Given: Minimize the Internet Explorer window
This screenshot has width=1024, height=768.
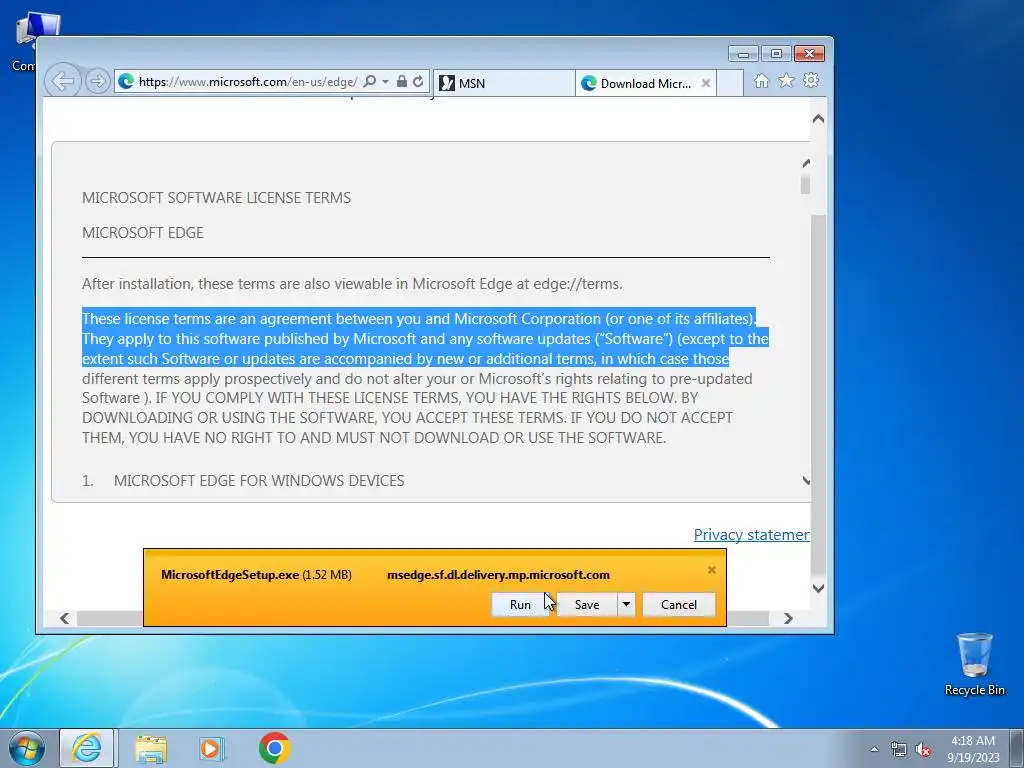Looking at the screenshot, I should (x=743, y=54).
